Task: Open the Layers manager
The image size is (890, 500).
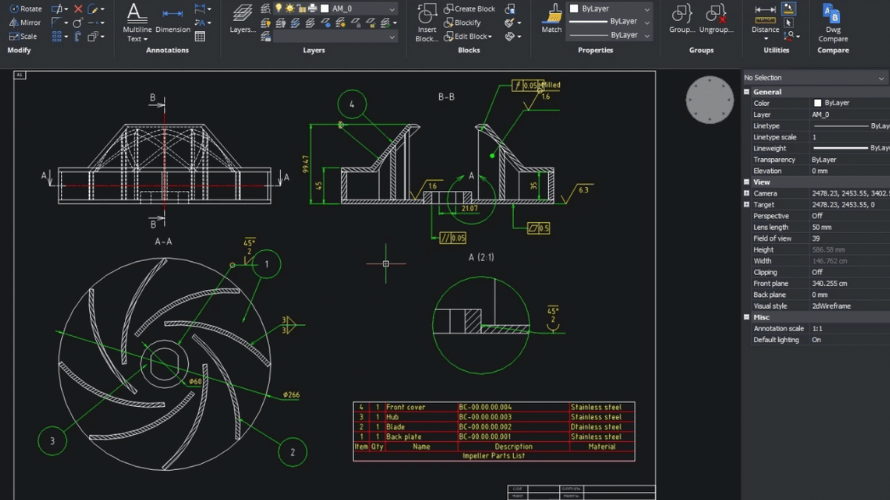Action: (242, 20)
